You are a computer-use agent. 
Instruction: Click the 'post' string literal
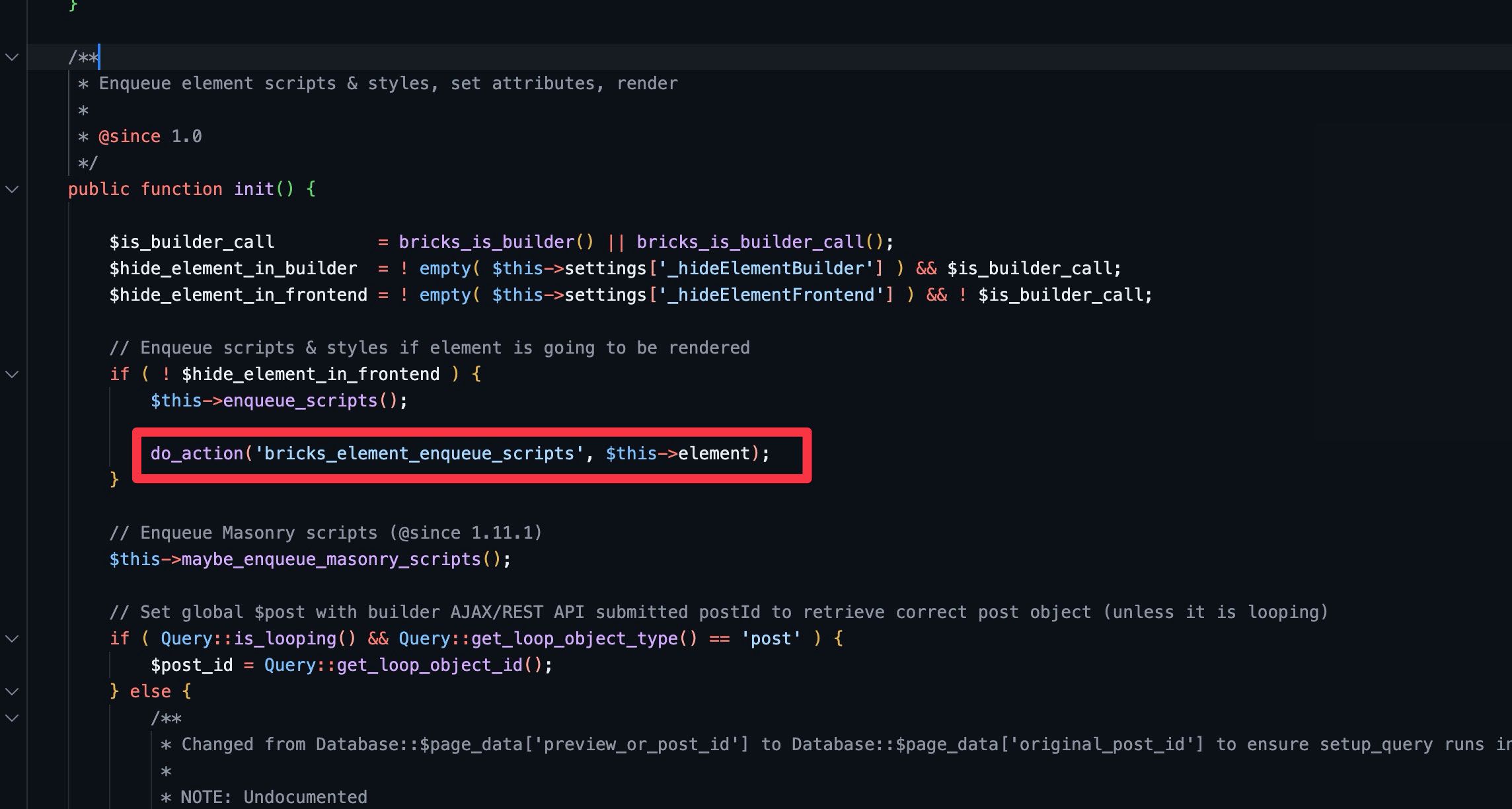pyautogui.click(x=771, y=638)
